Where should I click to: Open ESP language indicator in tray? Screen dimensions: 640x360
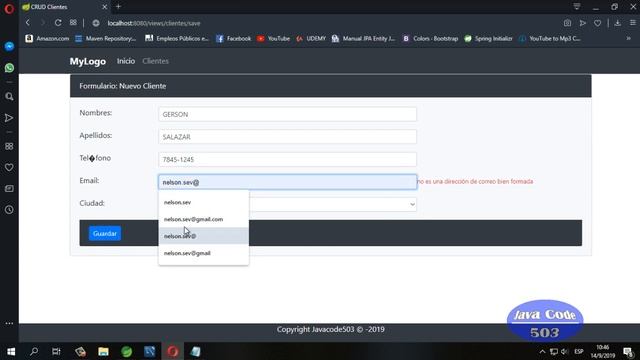pyautogui.click(x=579, y=351)
